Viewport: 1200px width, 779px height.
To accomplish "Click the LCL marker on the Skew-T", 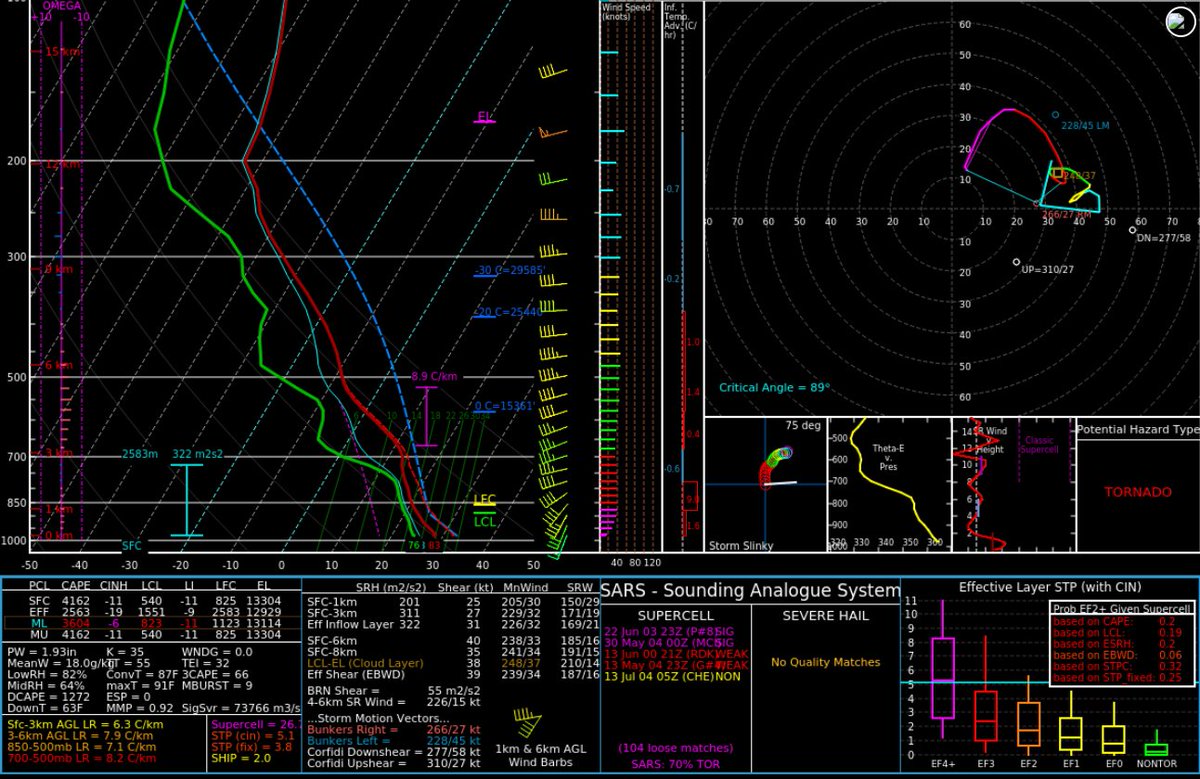I will [x=484, y=520].
